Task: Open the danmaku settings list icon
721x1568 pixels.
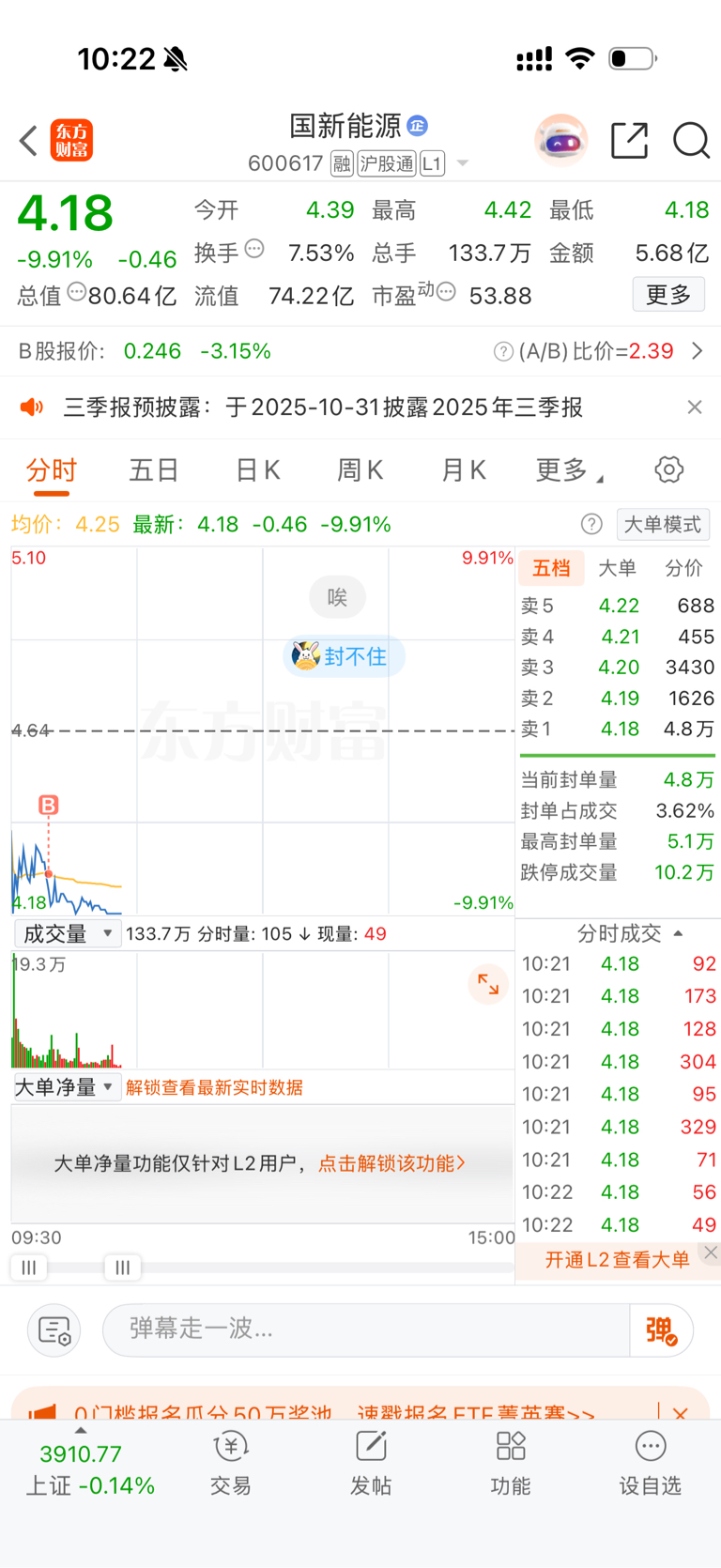Action: point(54,1330)
